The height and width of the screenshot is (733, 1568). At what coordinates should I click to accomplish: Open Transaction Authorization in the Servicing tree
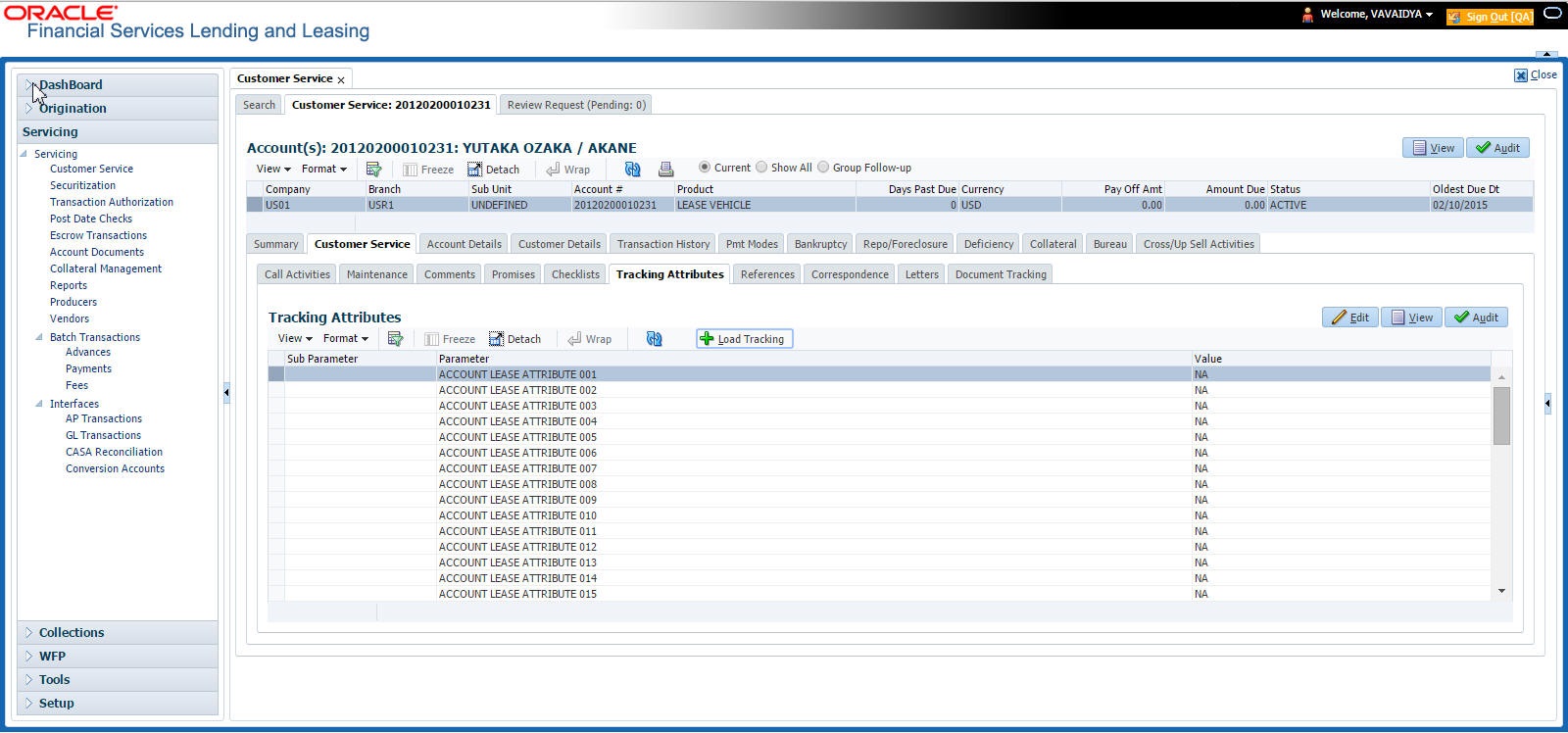[112, 202]
